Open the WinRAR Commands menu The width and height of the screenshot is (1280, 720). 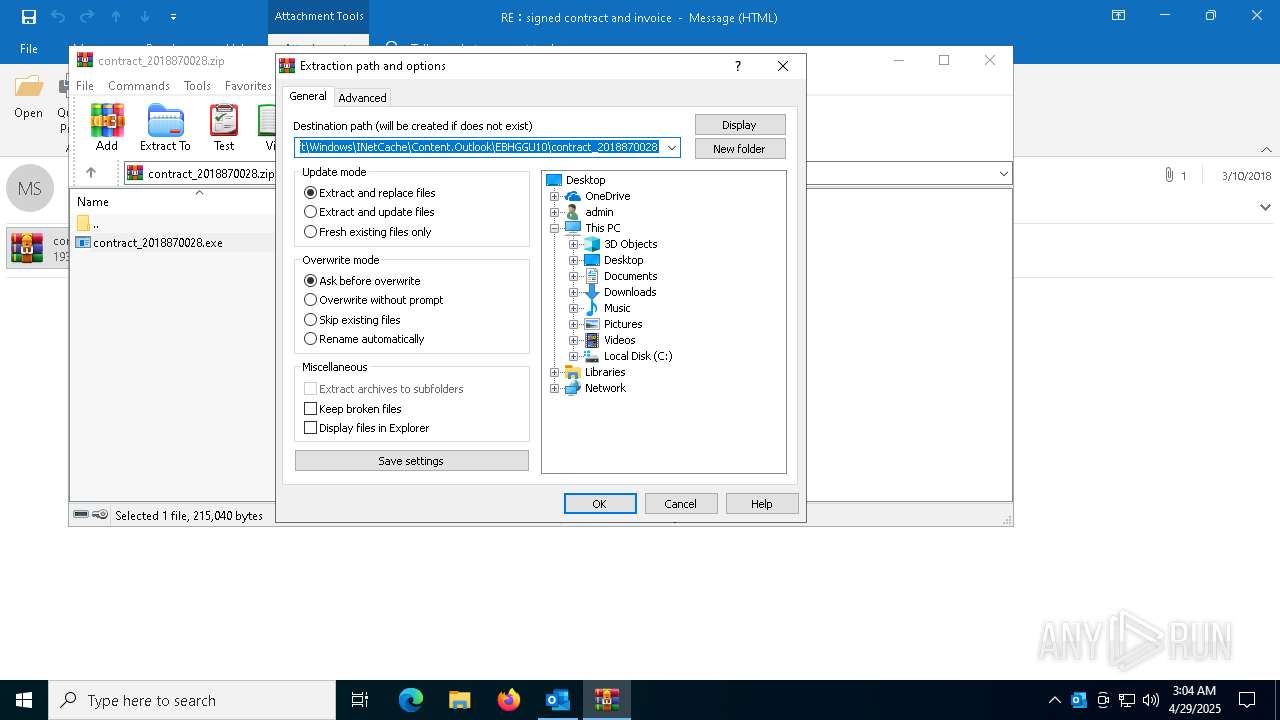click(x=139, y=86)
